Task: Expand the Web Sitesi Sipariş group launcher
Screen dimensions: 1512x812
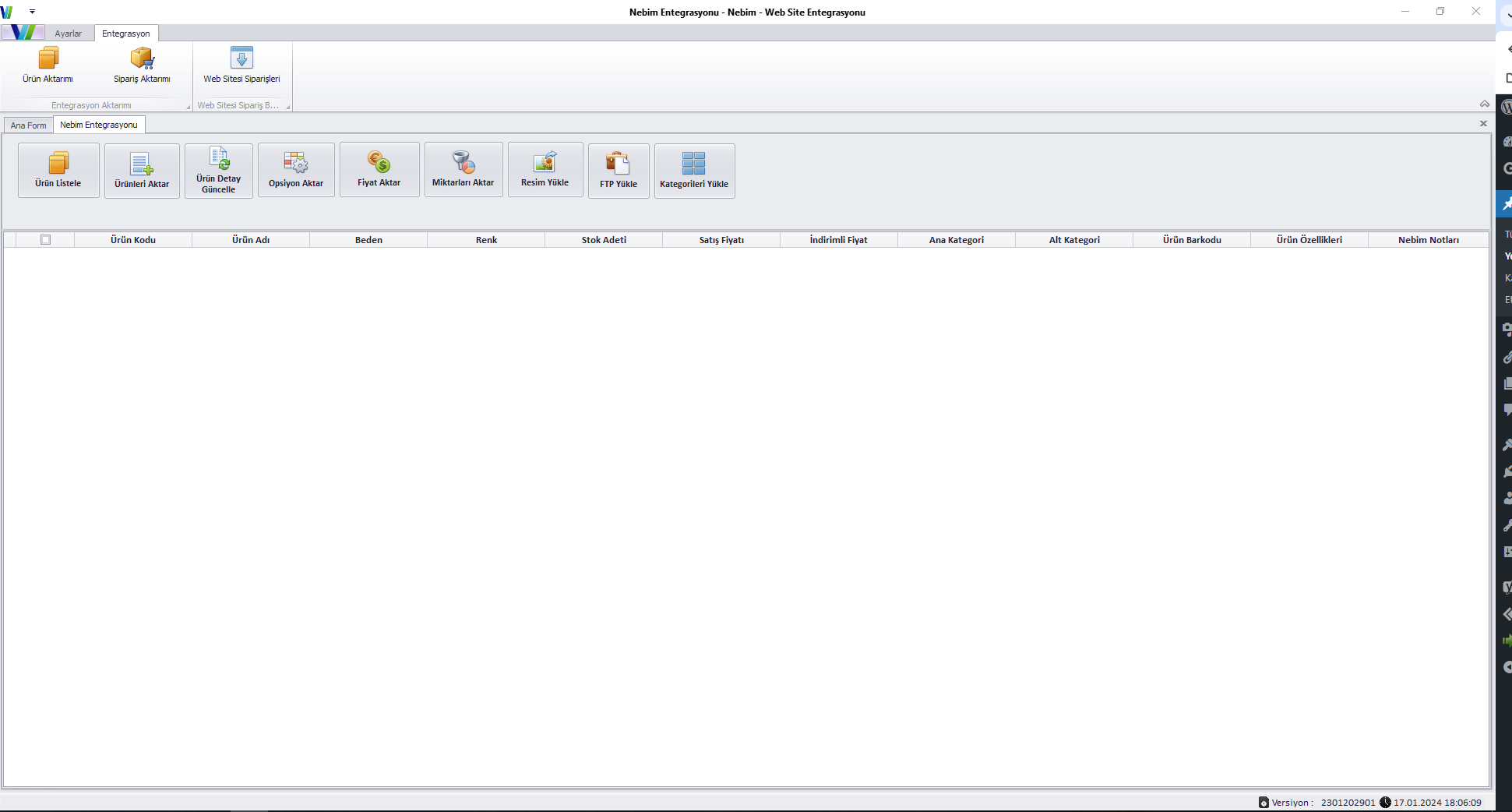Action: 287,107
